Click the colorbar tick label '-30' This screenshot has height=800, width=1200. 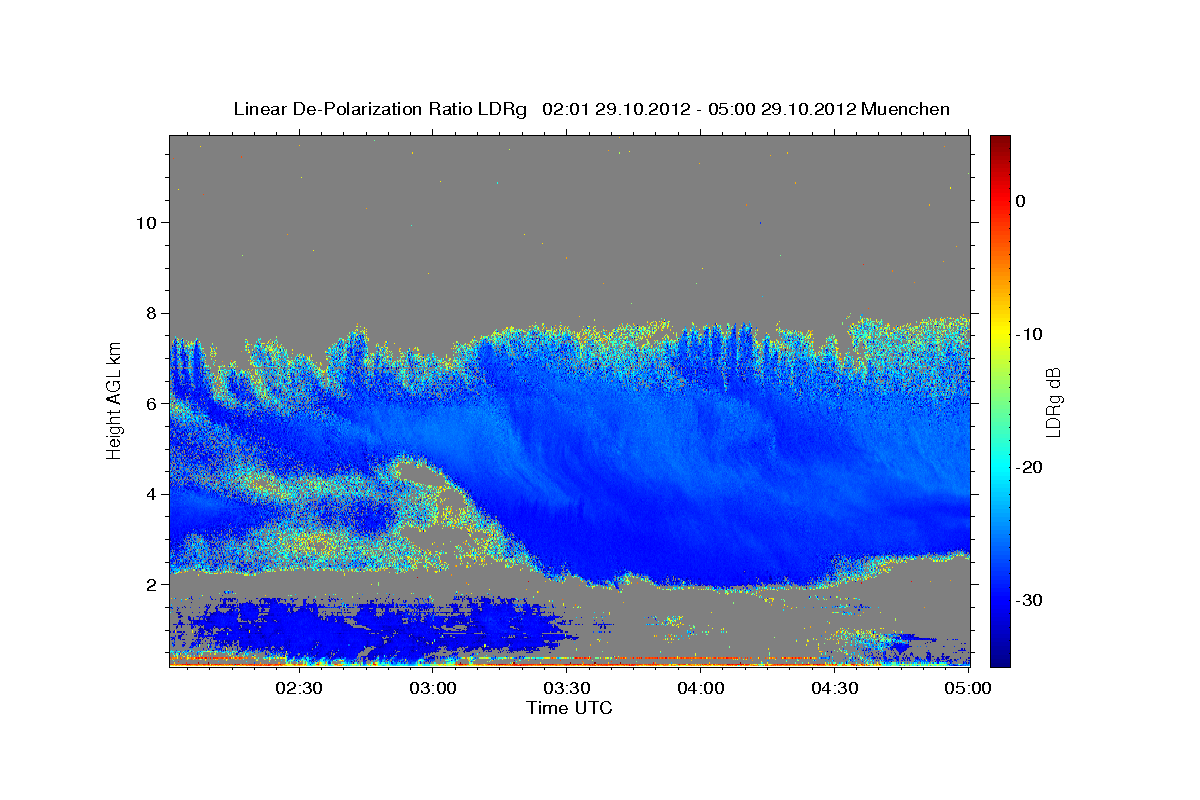[1029, 601]
